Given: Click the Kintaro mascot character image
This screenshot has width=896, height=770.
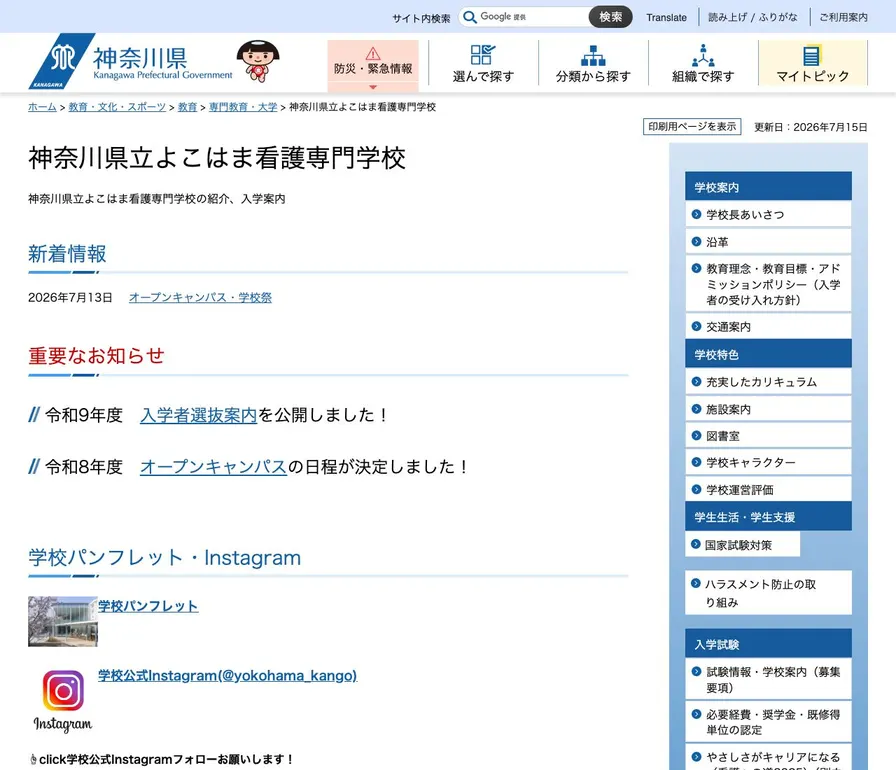Looking at the screenshot, I should (x=258, y=61).
